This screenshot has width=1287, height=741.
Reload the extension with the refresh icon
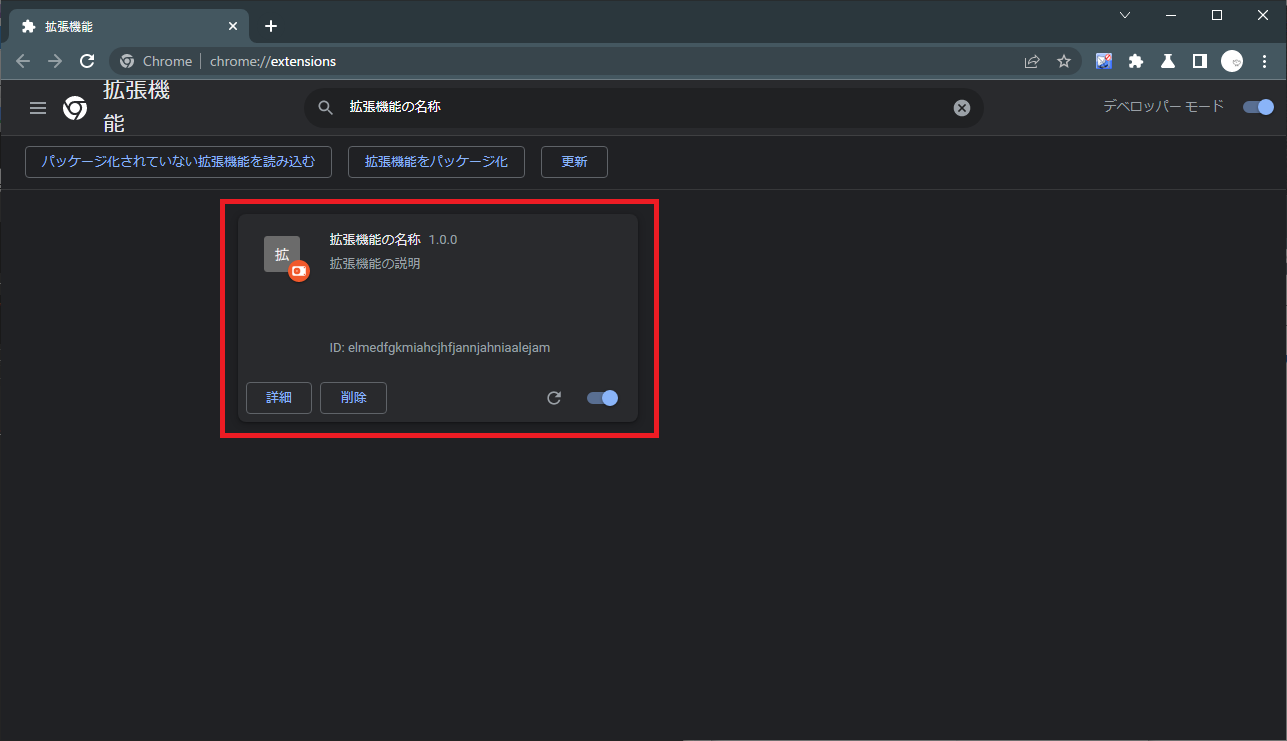pyautogui.click(x=554, y=398)
